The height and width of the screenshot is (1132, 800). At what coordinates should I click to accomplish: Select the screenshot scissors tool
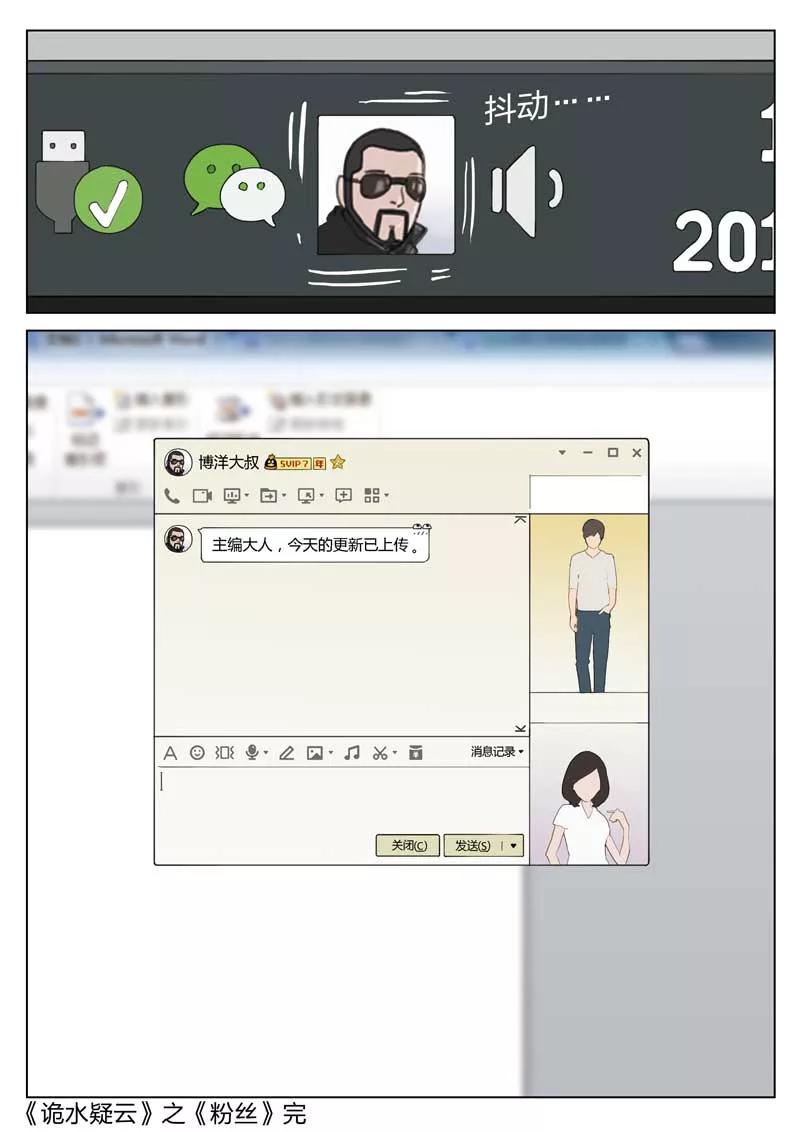click(x=380, y=752)
